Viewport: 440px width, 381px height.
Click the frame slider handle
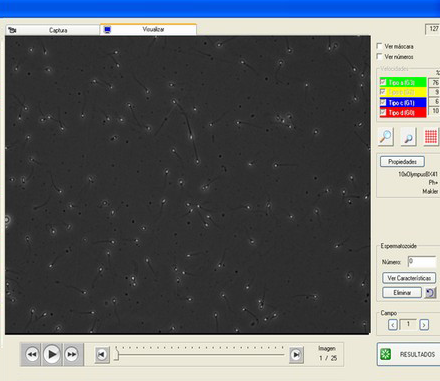point(116,355)
